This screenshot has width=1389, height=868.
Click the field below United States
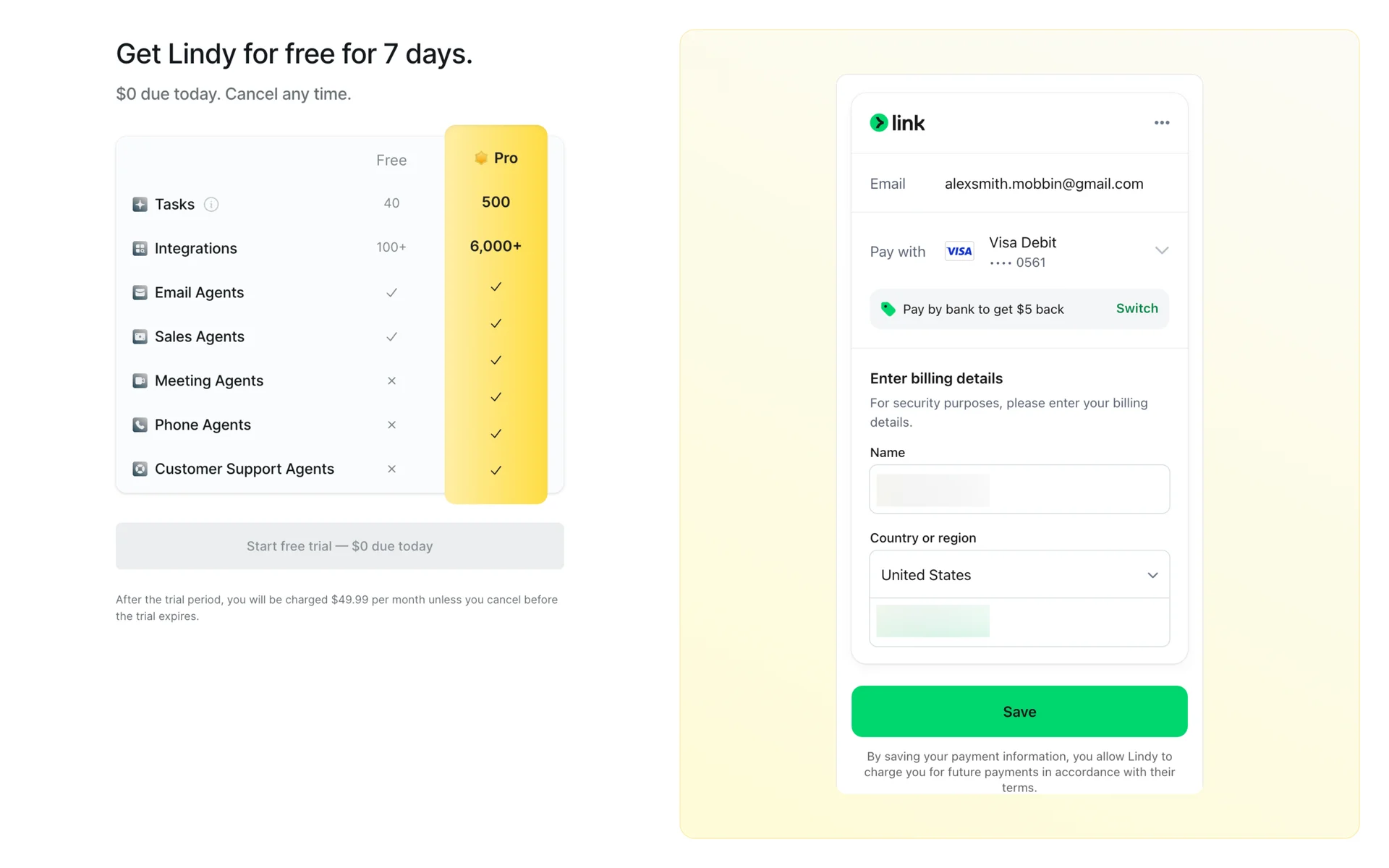tap(1019, 622)
